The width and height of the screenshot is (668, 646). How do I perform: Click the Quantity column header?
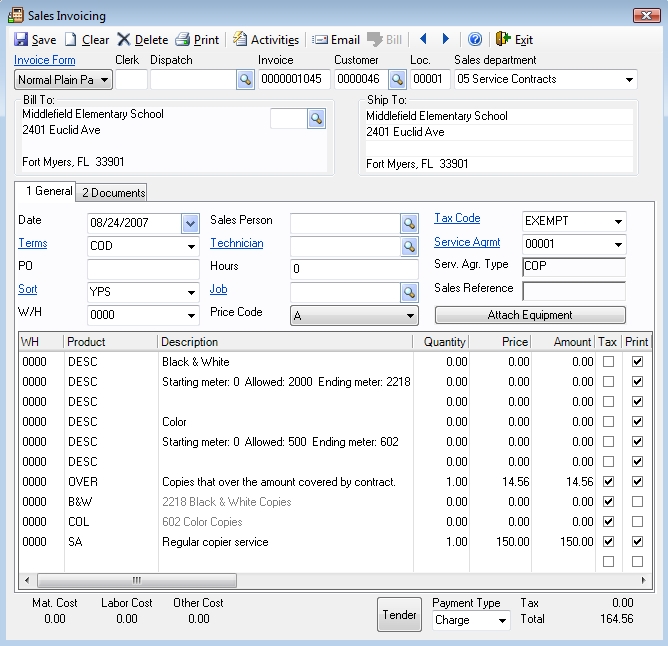click(x=441, y=342)
